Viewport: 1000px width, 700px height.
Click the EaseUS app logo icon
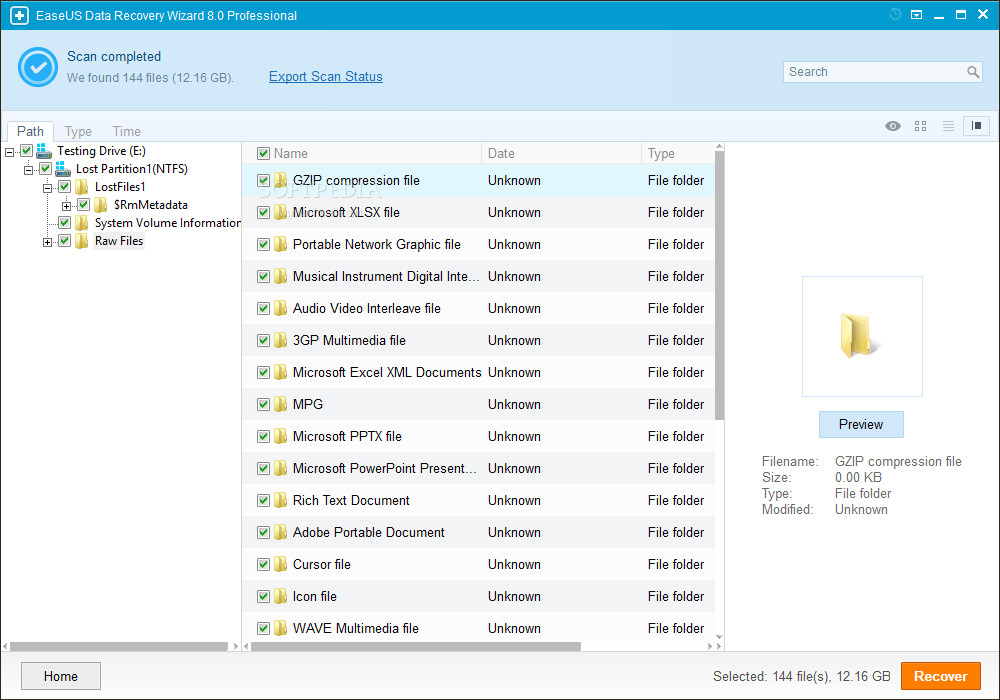[x=19, y=15]
